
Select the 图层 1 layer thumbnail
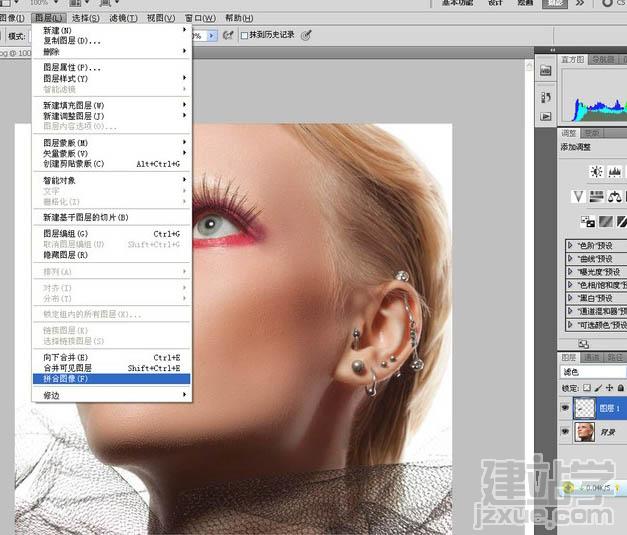coord(584,408)
